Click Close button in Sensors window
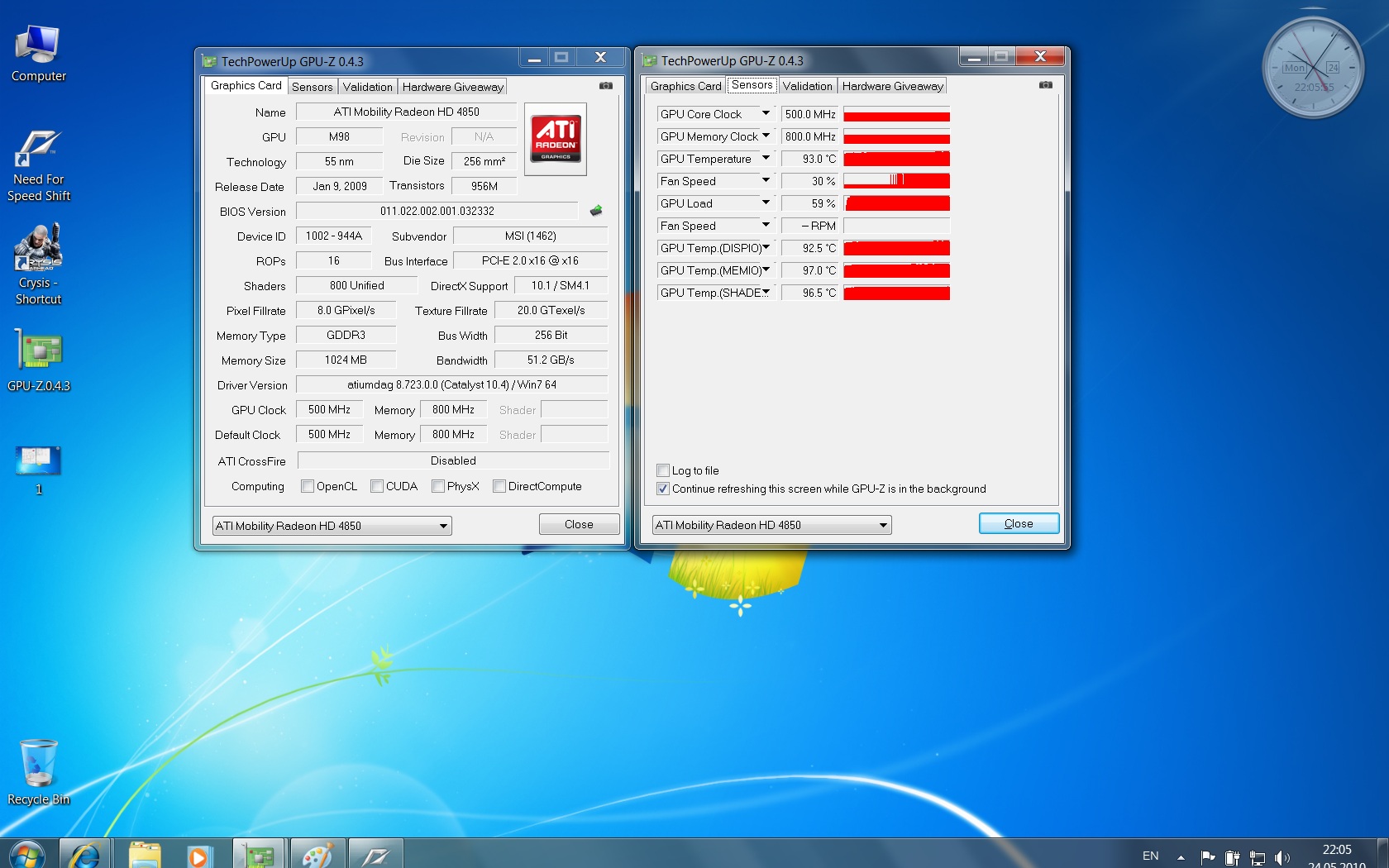 coord(1019,524)
